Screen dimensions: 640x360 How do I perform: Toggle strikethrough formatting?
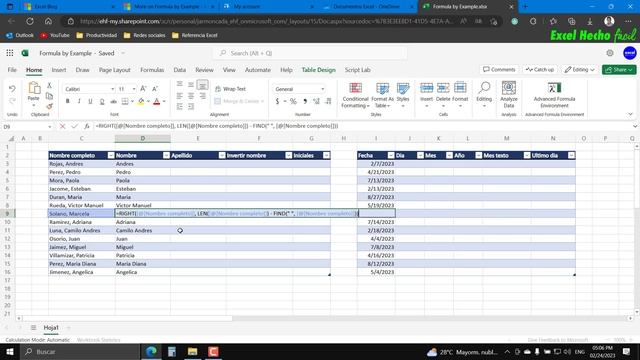(x=113, y=101)
